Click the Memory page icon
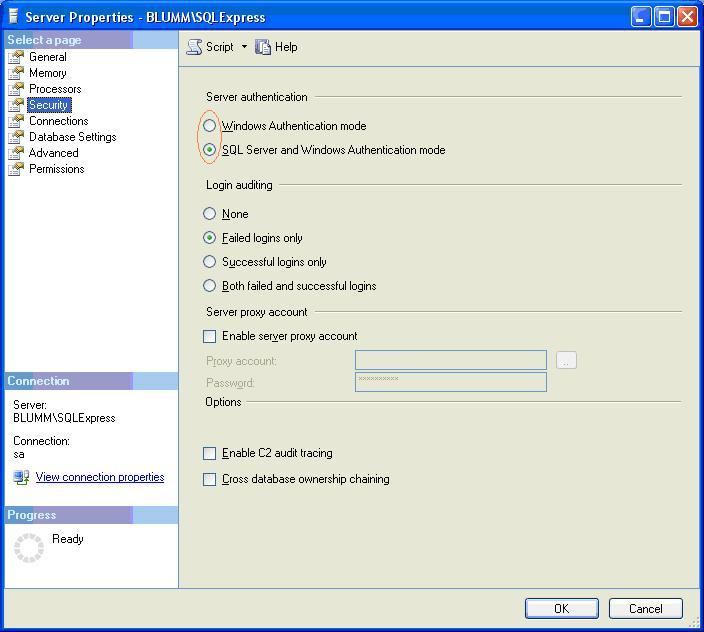Screen dimensions: 704x632 (x=16, y=73)
